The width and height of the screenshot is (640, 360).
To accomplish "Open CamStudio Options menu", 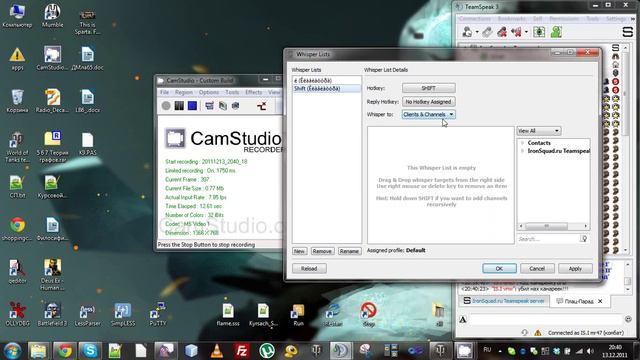I will [x=209, y=92].
